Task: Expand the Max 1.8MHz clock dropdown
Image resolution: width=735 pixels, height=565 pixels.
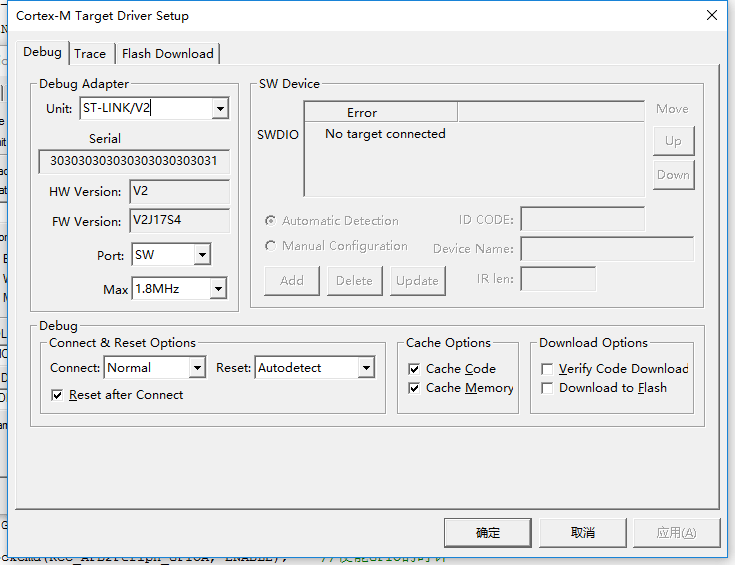Action: coord(217,289)
